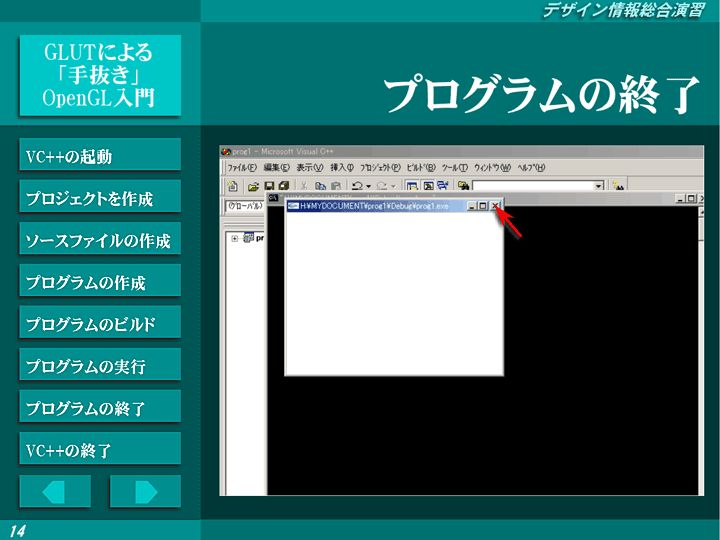Click the Save All toolbar icon
The height and width of the screenshot is (540, 720).
(284, 186)
